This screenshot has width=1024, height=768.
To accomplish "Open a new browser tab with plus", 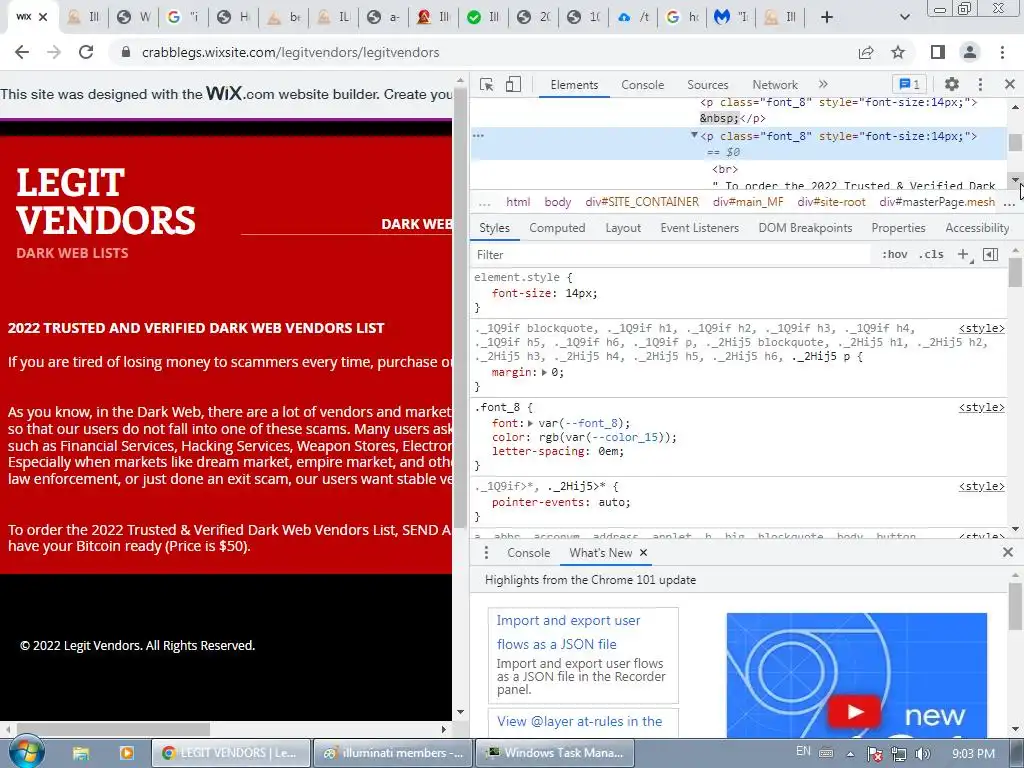I will pyautogui.click(x=827, y=18).
